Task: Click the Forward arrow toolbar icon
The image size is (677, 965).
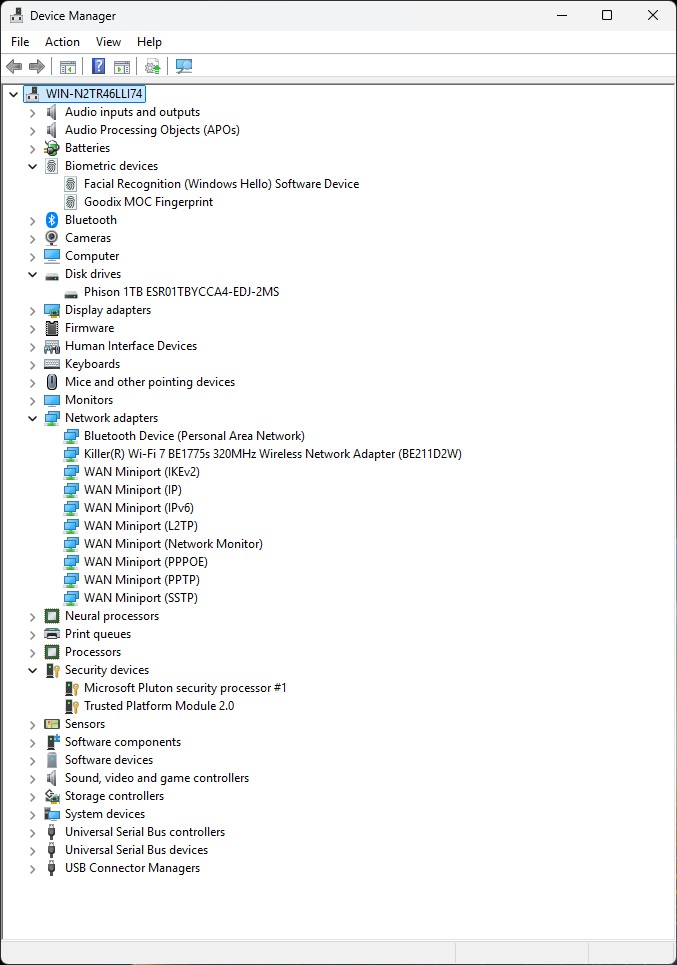Action: click(37, 66)
